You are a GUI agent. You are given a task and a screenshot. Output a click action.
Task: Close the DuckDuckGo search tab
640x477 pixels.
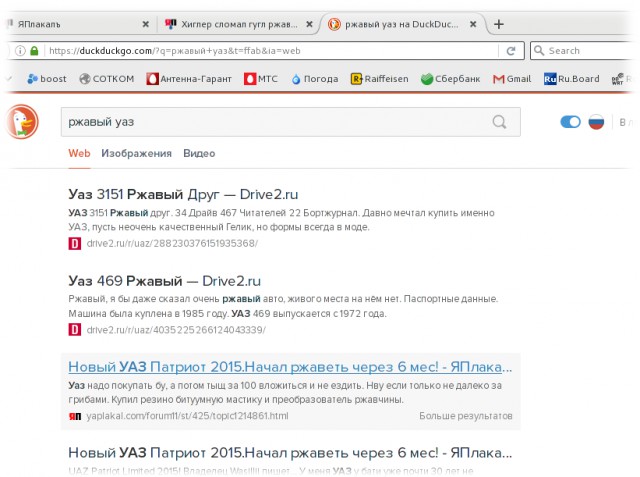click(x=473, y=24)
